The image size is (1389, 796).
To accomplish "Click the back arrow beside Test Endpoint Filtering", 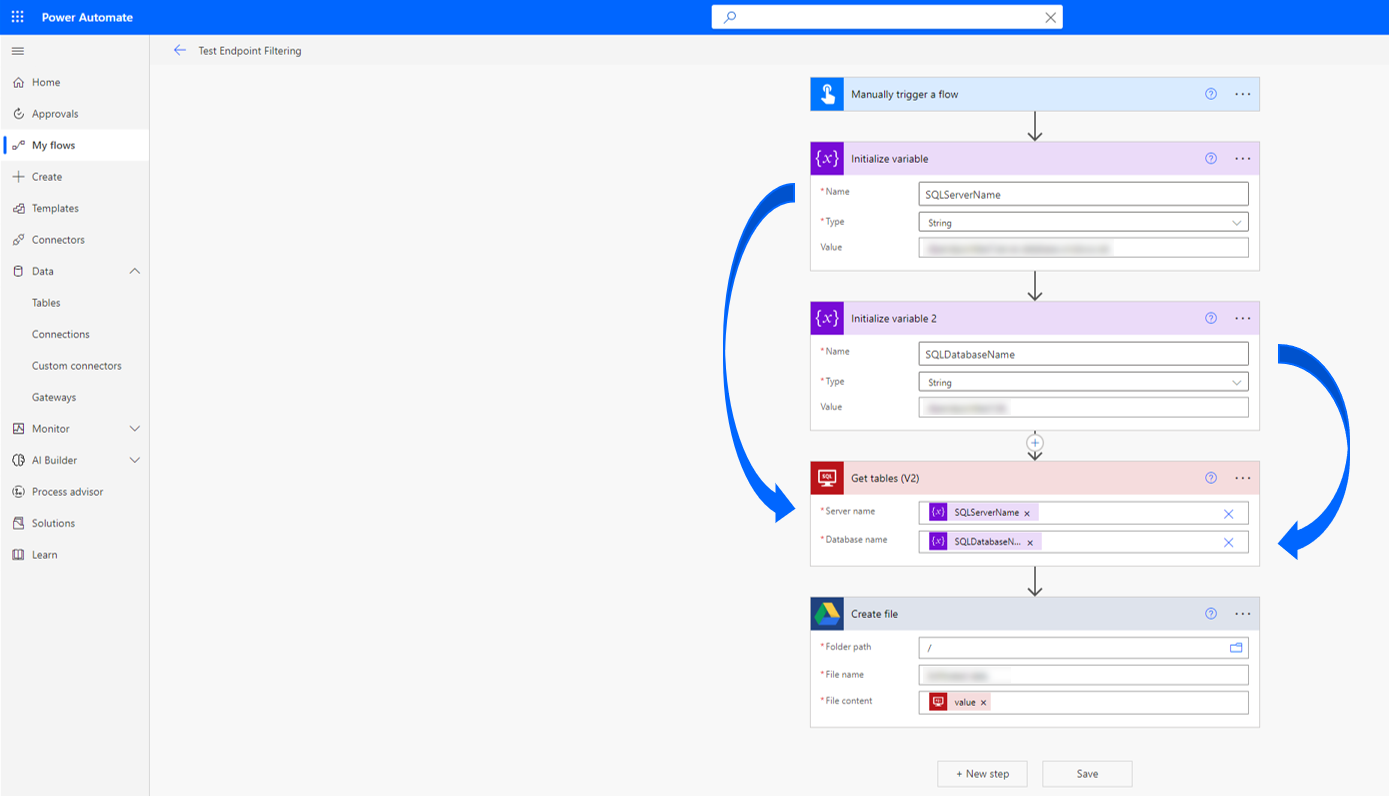I will (x=180, y=50).
